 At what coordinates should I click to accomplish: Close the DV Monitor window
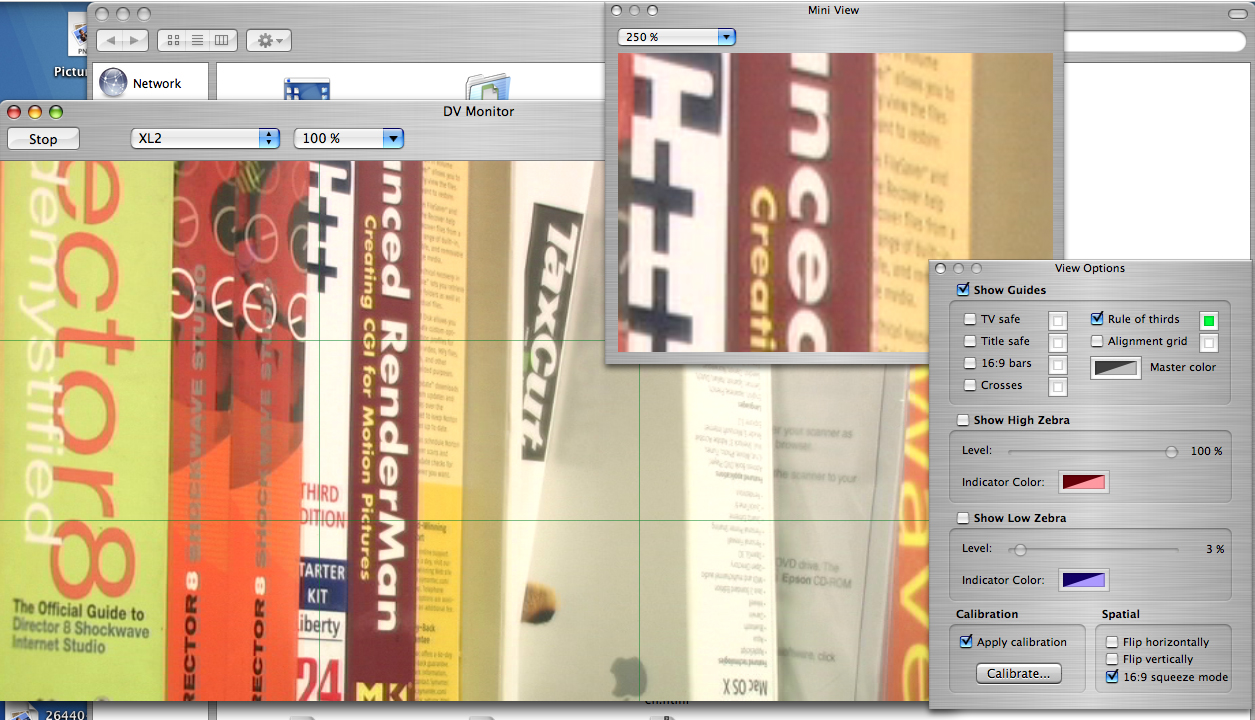point(14,111)
